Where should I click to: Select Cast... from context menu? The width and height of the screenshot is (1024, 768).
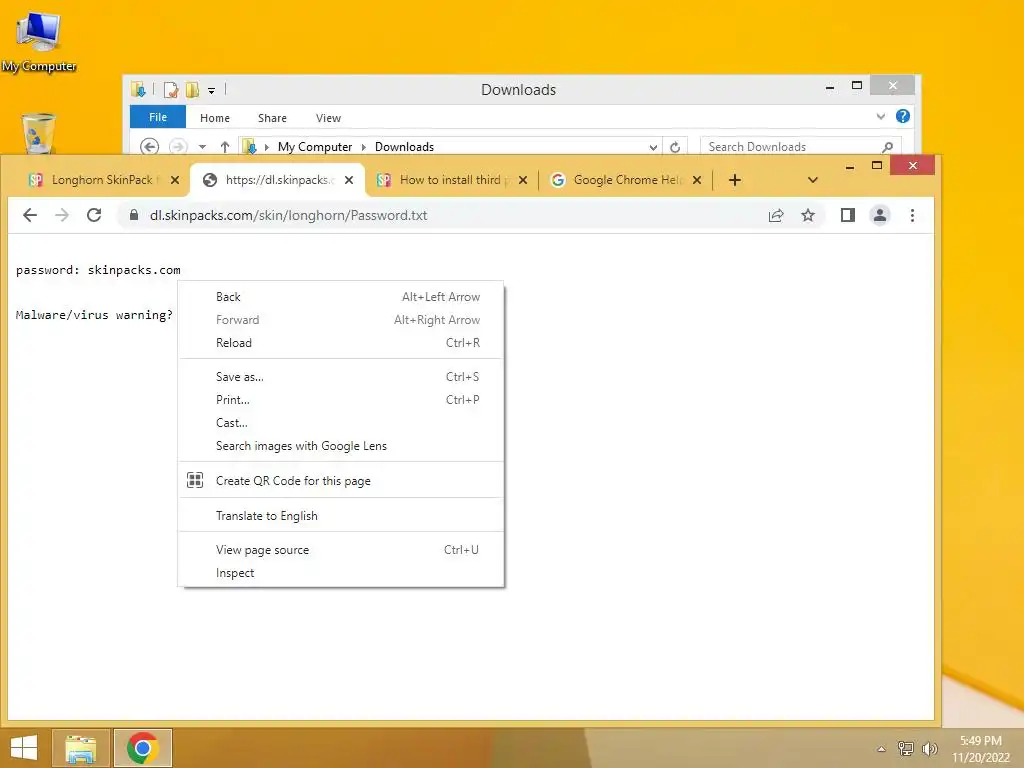pos(342,423)
